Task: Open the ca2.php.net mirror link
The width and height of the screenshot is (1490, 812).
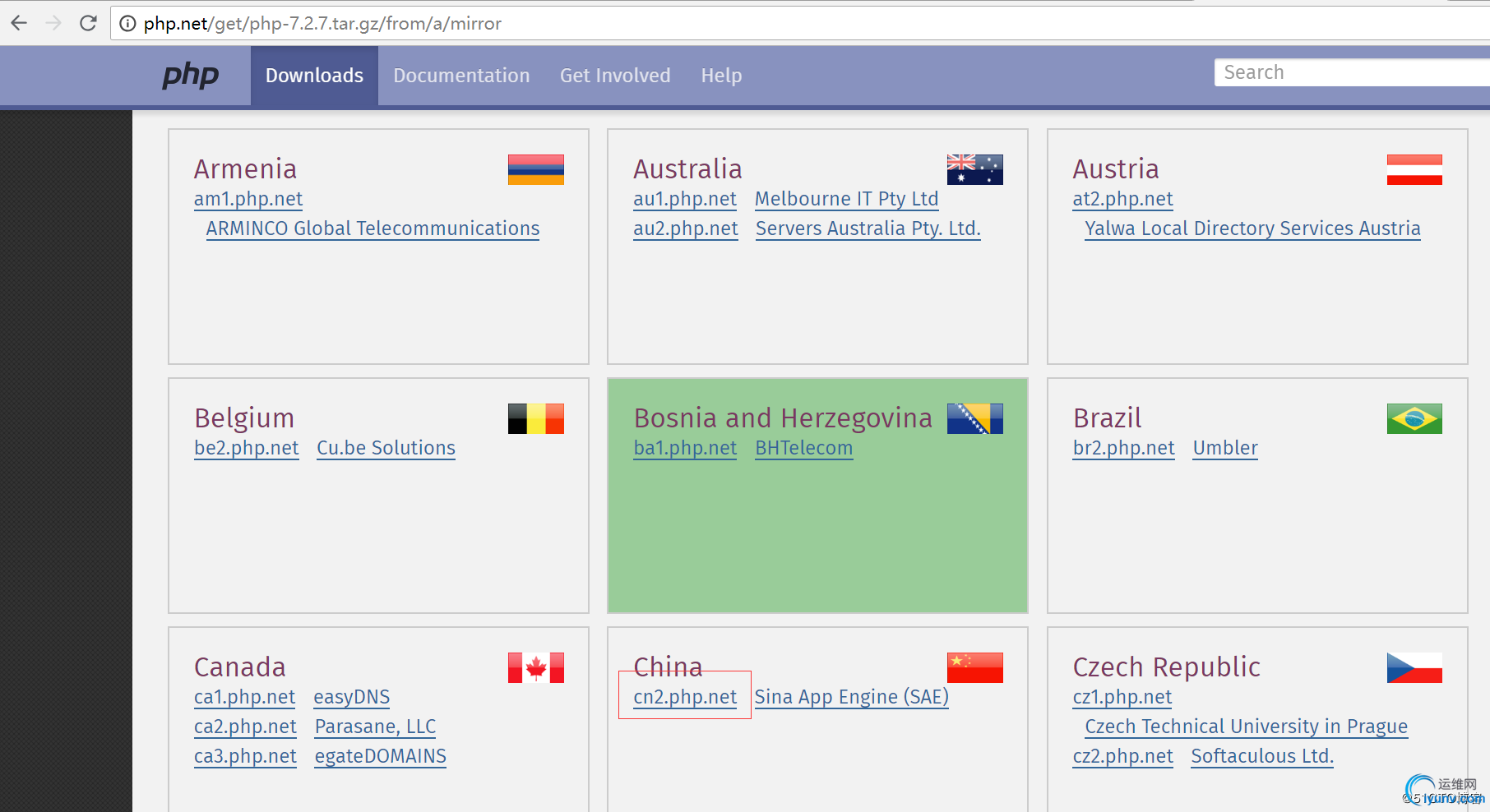Action: coord(245,727)
